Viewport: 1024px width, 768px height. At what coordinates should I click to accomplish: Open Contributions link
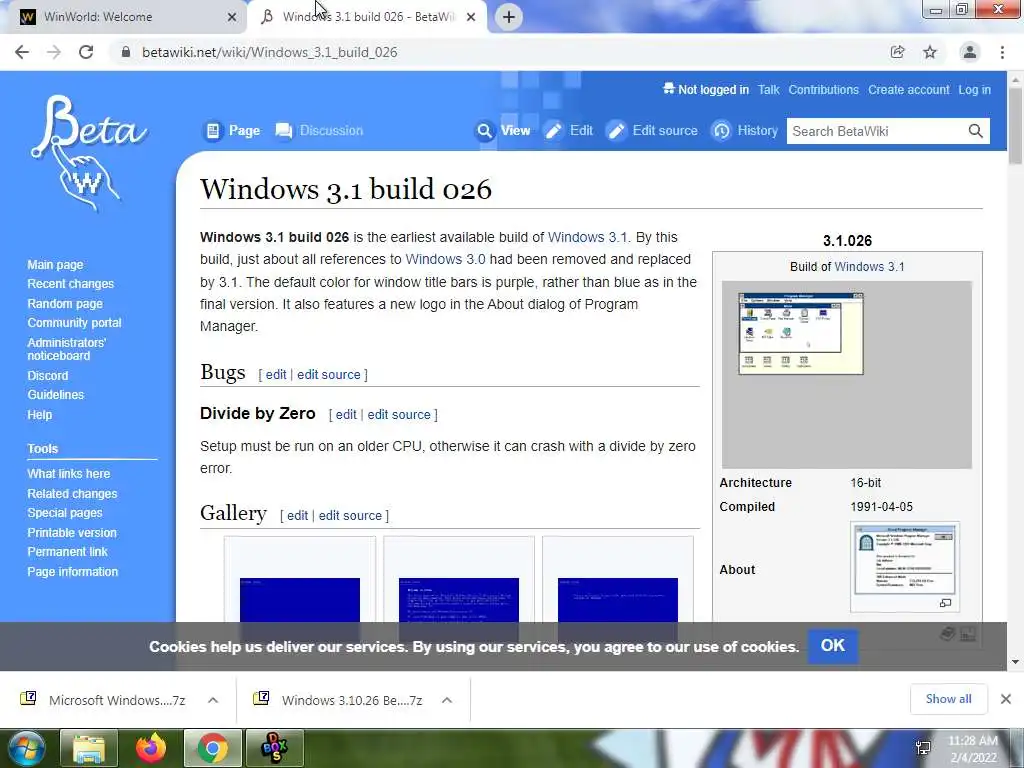824,90
